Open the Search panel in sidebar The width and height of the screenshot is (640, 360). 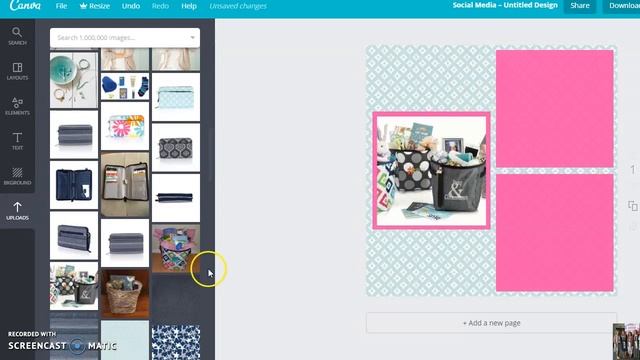click(17, 36)
